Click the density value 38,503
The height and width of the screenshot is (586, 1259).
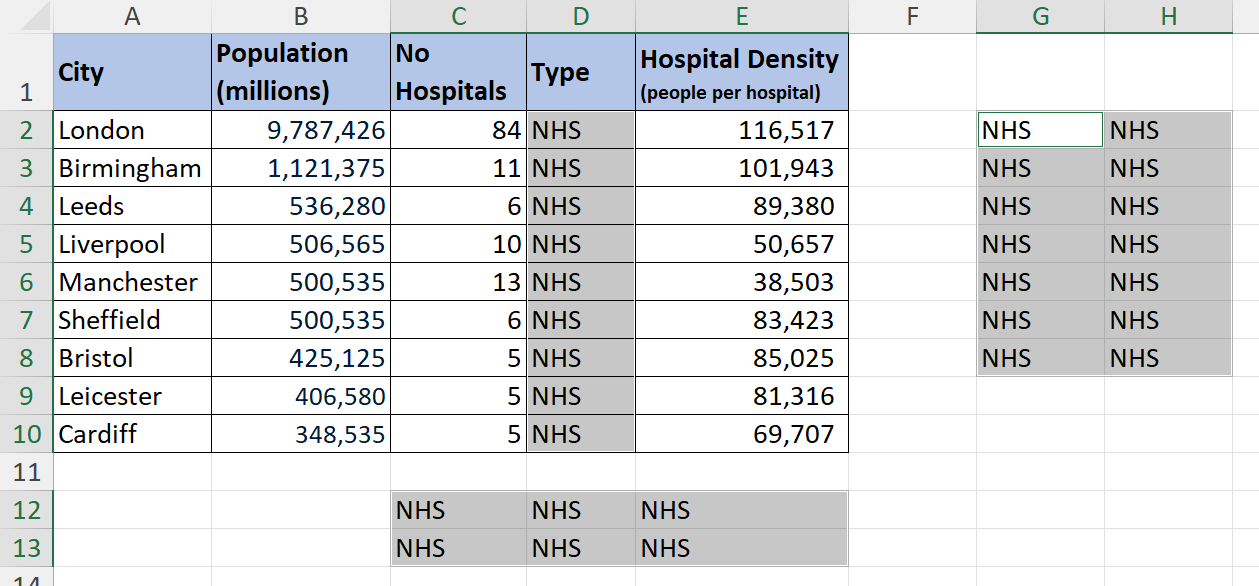pyautogui.click(x=741, y=282)
